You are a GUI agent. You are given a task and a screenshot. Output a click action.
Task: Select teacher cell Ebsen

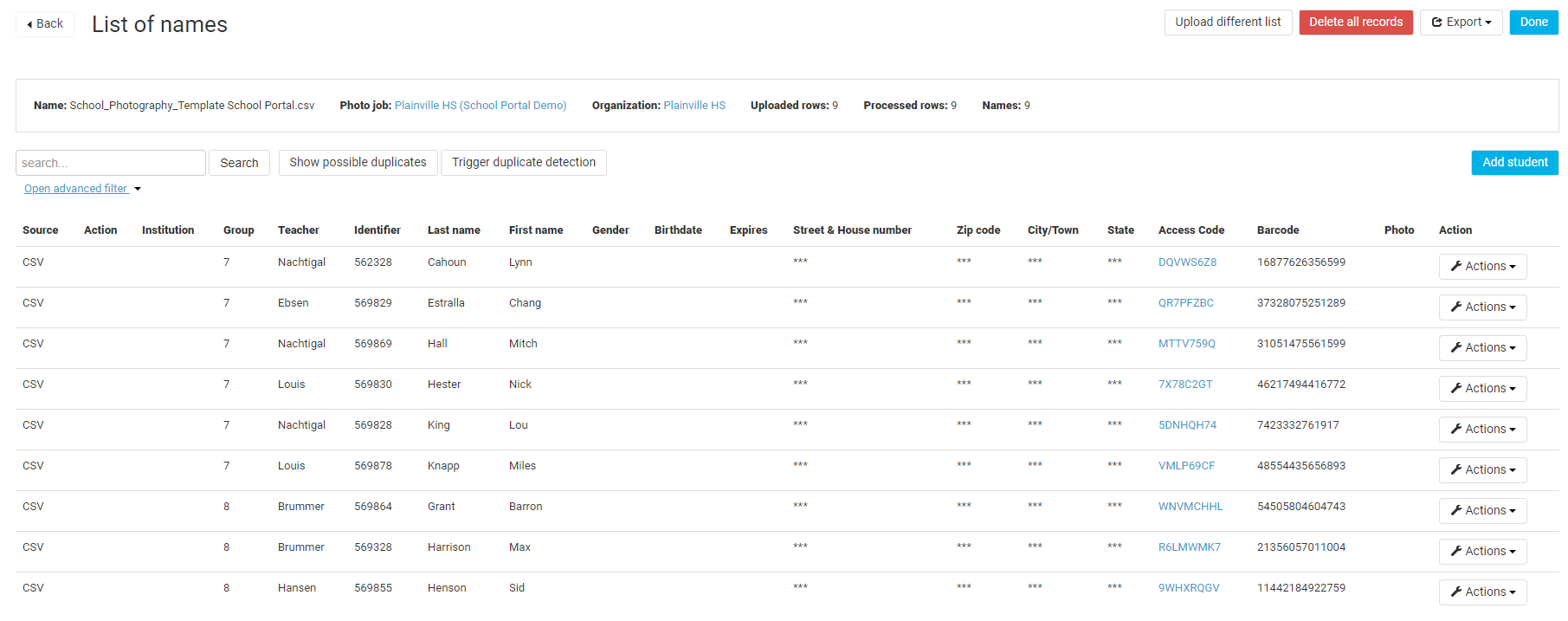(294, 303)
